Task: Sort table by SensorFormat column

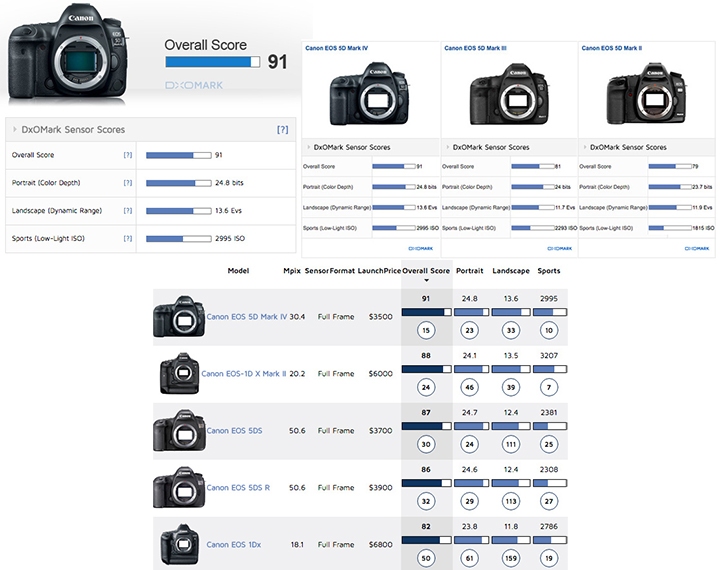Action: pos(330,271)
